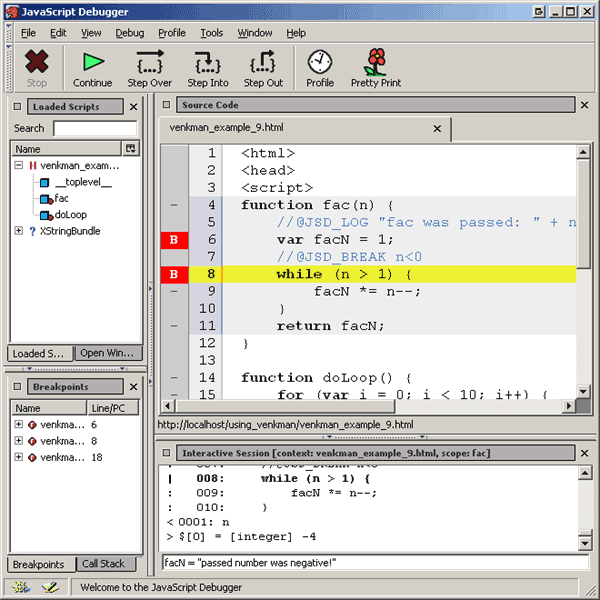Set a breakpoint in the line 14 margin
The image size is (600, 600).
click(x=174, y=378)
